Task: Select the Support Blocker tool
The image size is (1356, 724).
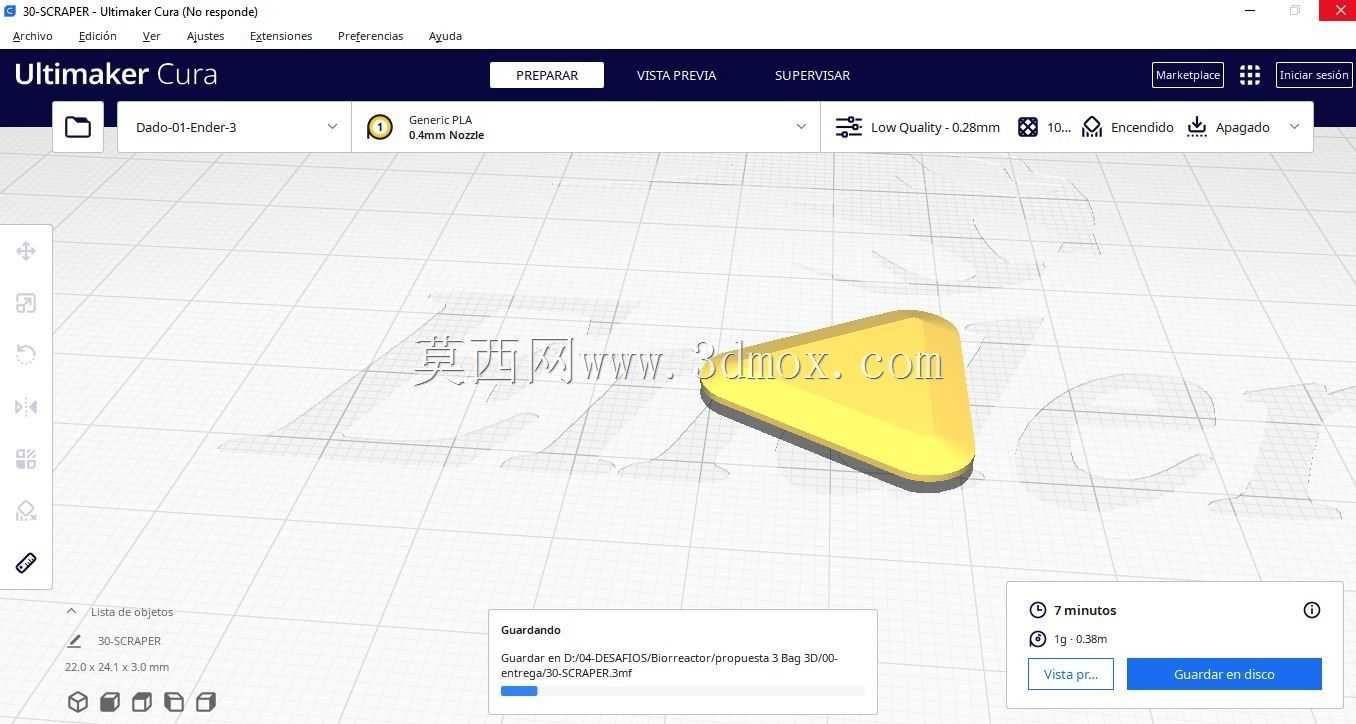Action: [x=26, y=511]
